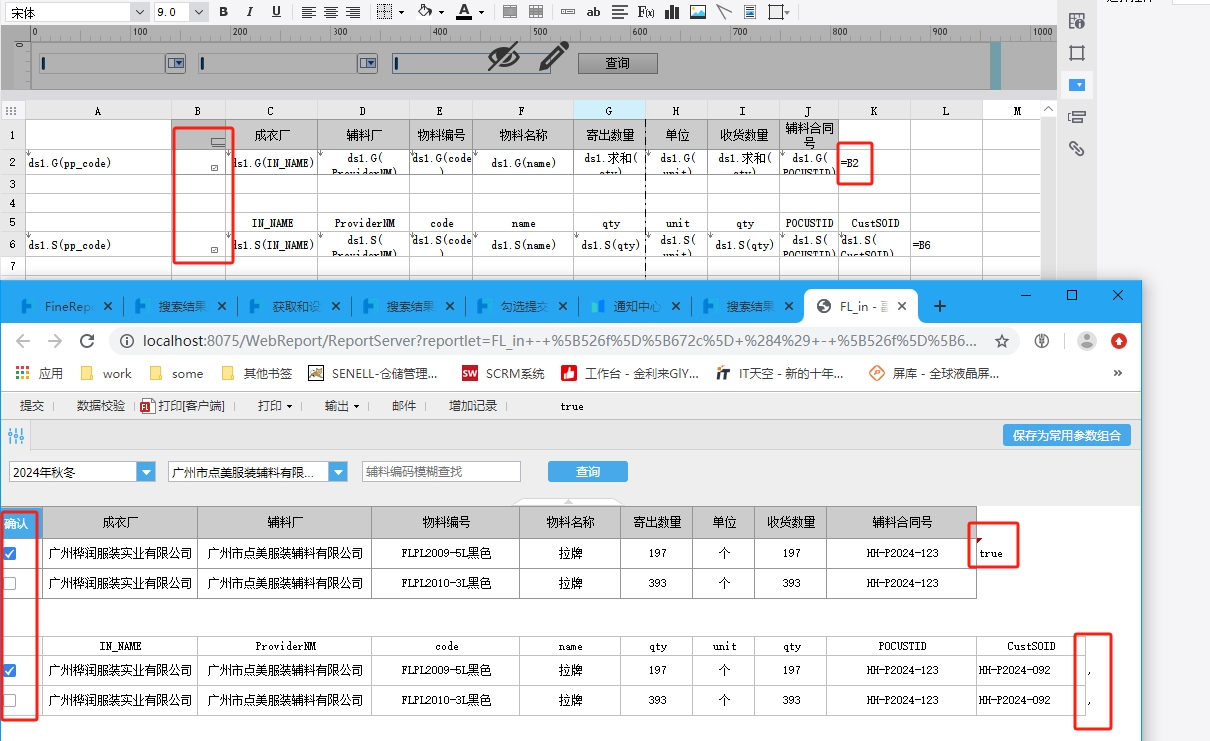Image resolution: width=1210 pixels, height=741 pixels.
Task: Click 打印[客户端] client print button
Action: tap(182, 406)
